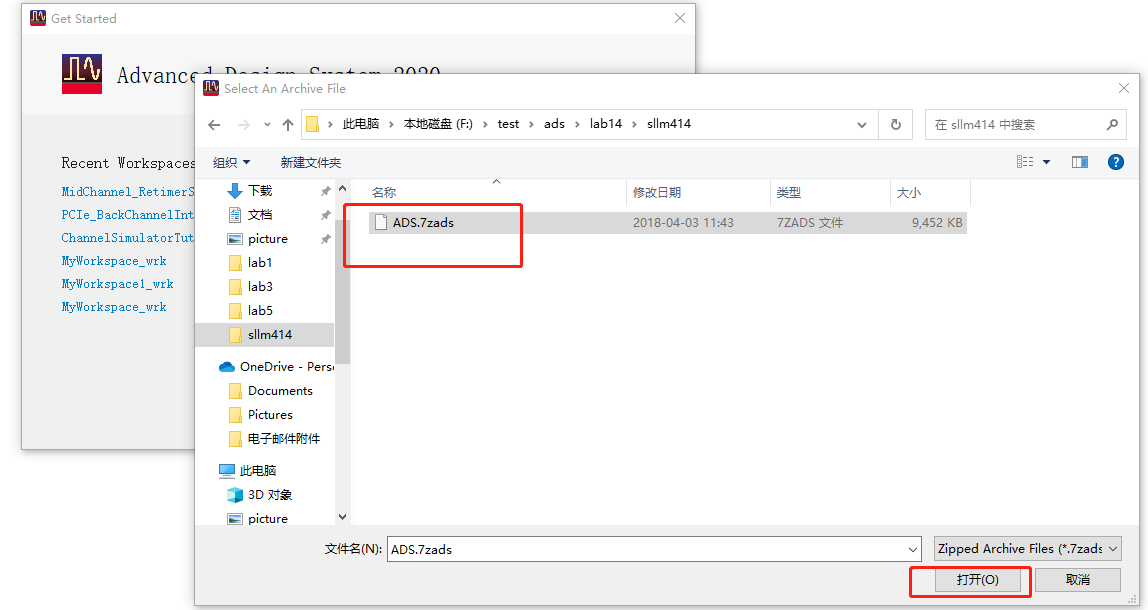Open the 组织 dropdown menu
The image size is (1148, 610).
point(230,161)
